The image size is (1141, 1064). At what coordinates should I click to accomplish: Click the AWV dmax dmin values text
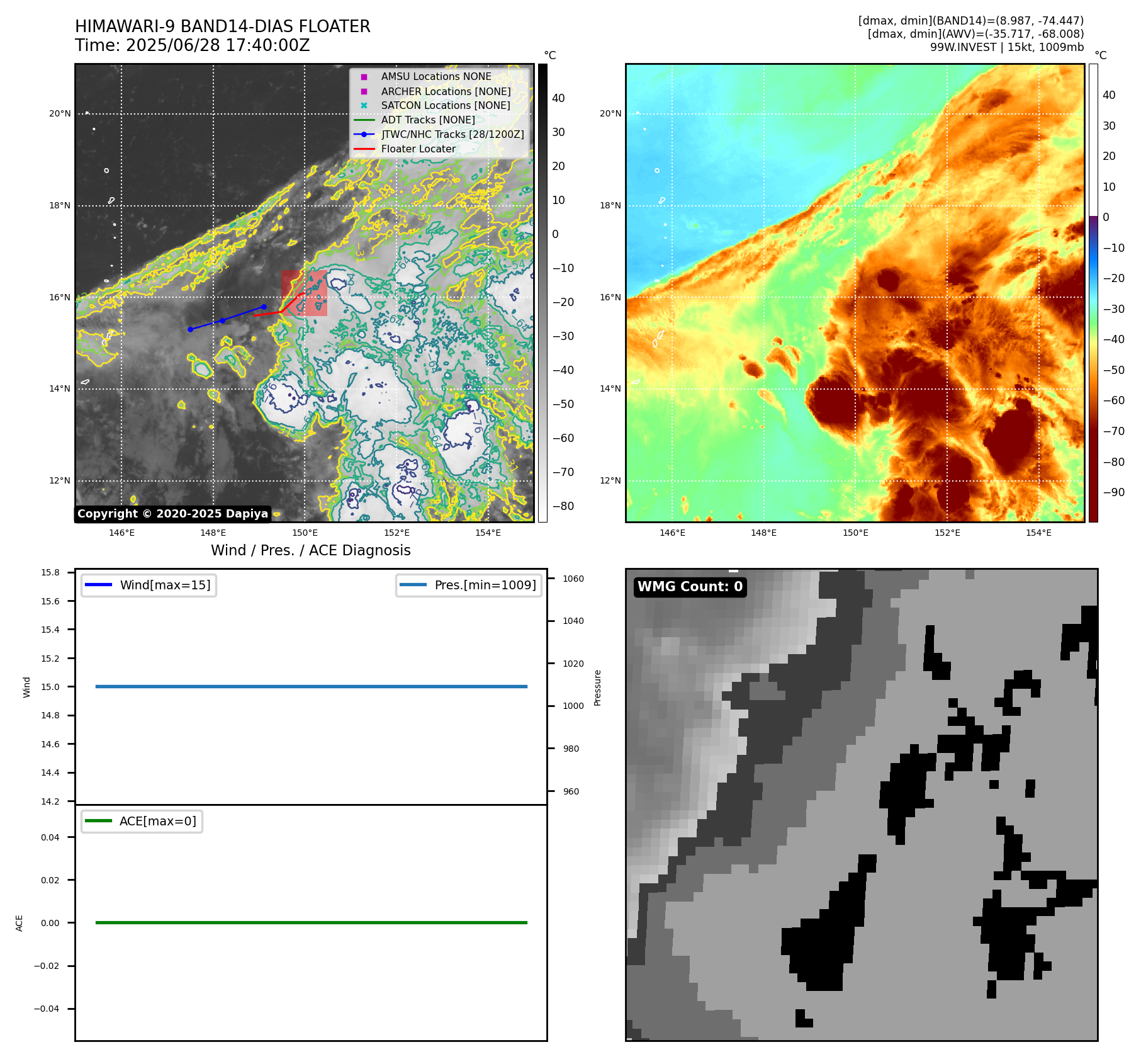pos(975,34)
